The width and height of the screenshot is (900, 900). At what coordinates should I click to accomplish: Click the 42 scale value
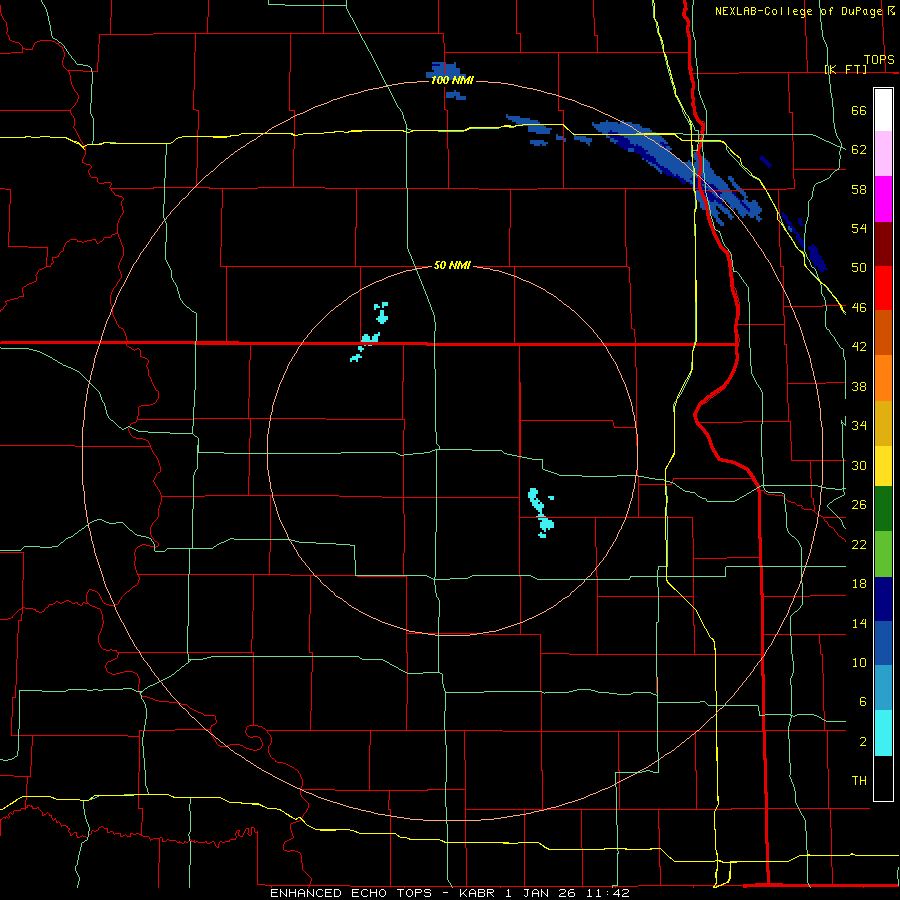tap(859, 347)
